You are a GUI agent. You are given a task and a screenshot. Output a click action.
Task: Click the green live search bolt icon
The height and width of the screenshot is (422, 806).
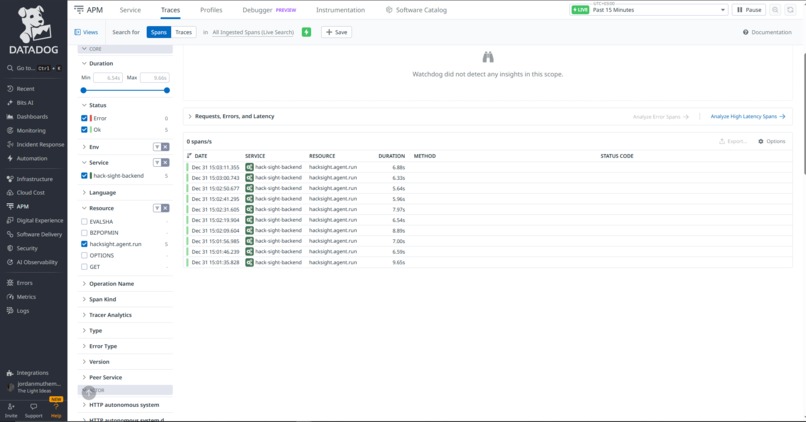point(306,32)
